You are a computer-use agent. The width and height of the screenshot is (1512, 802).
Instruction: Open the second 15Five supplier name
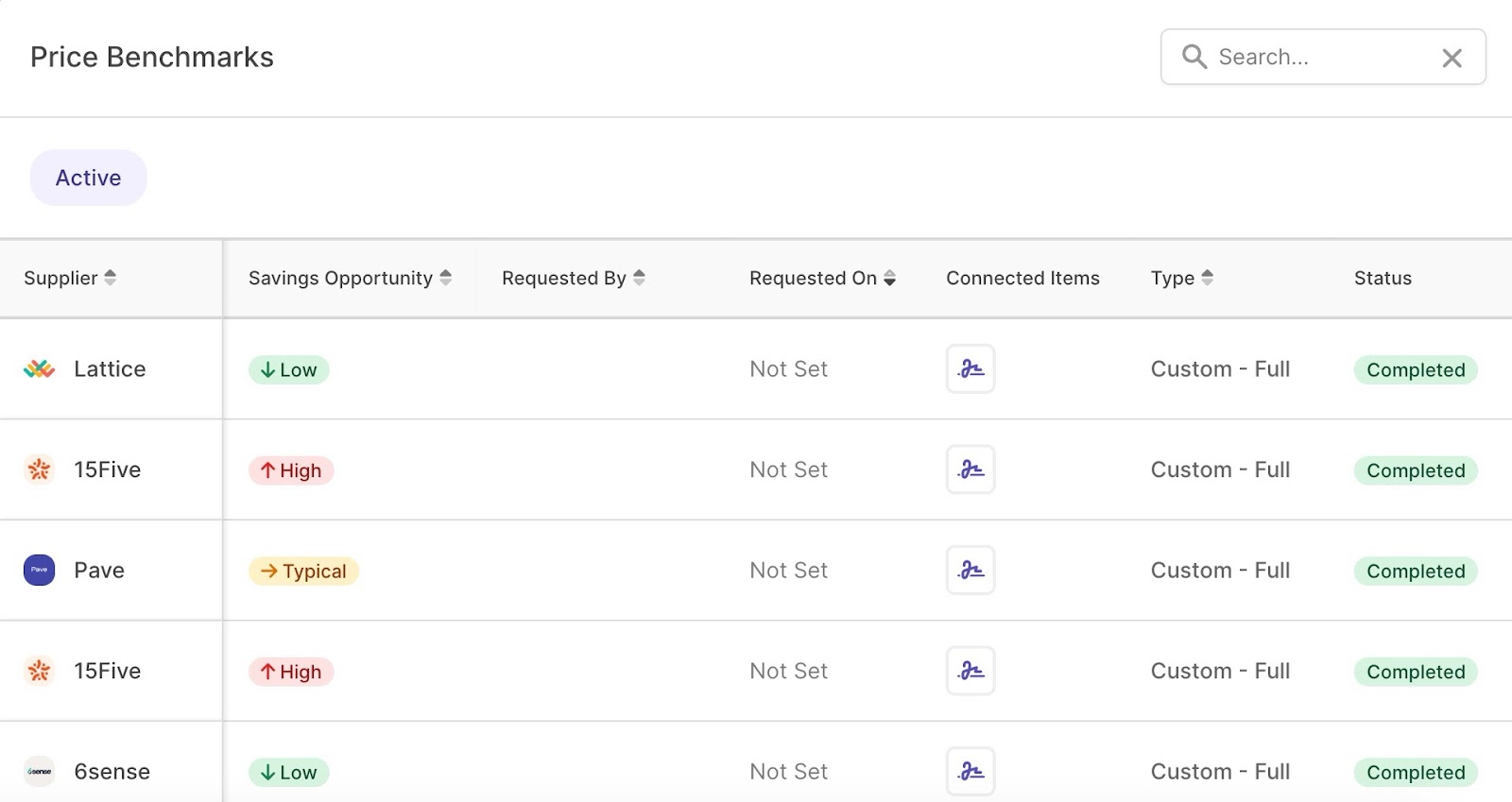[x=108, y=671]
